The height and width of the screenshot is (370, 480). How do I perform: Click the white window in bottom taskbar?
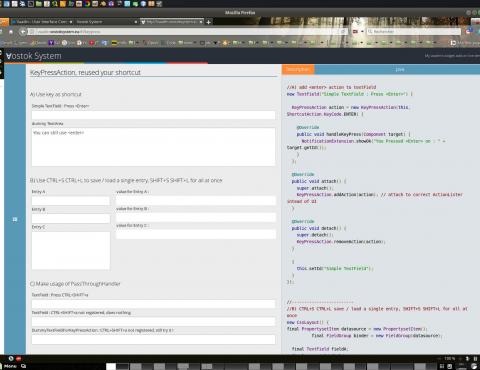point(111,366)
